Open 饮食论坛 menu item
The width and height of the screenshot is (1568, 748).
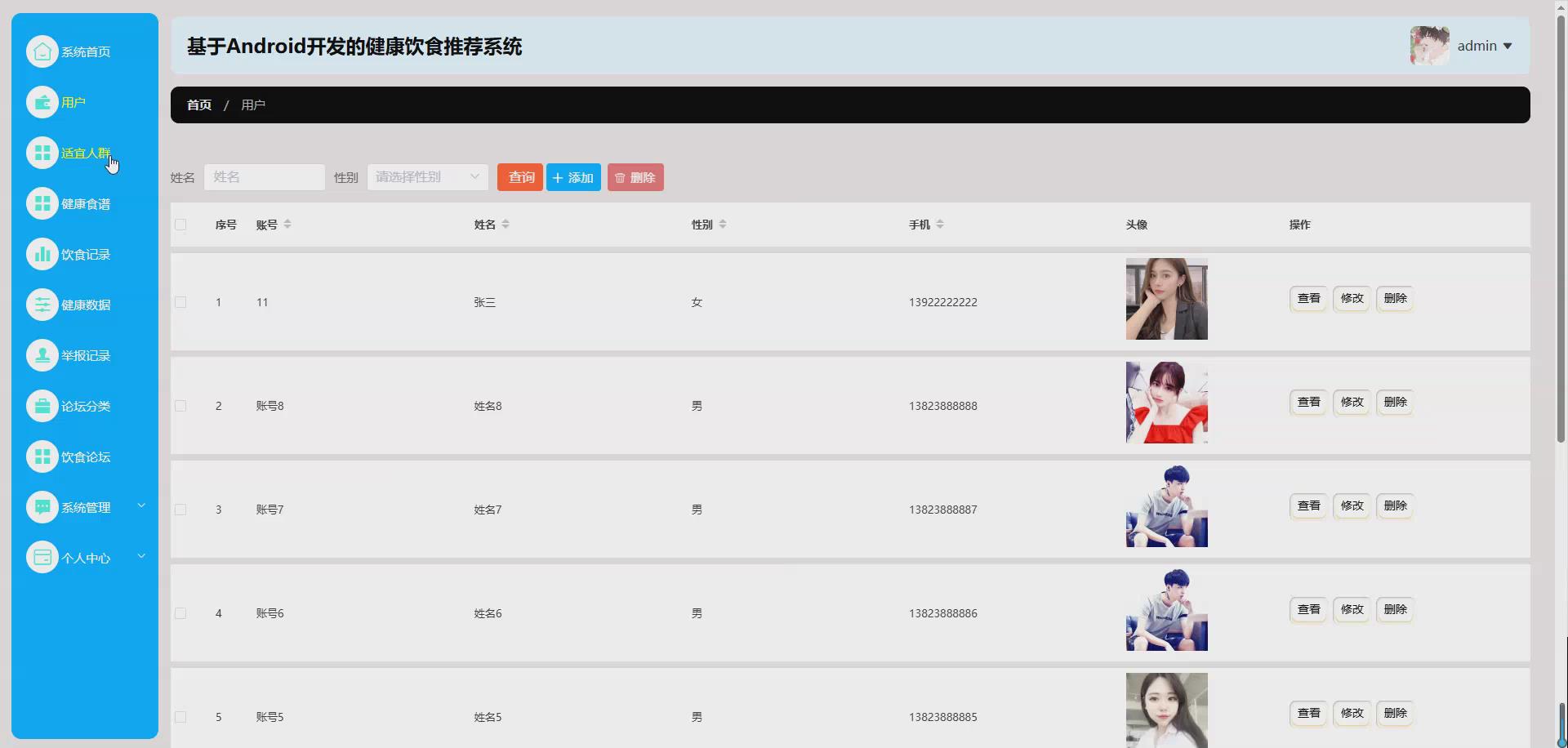point(86,456)
